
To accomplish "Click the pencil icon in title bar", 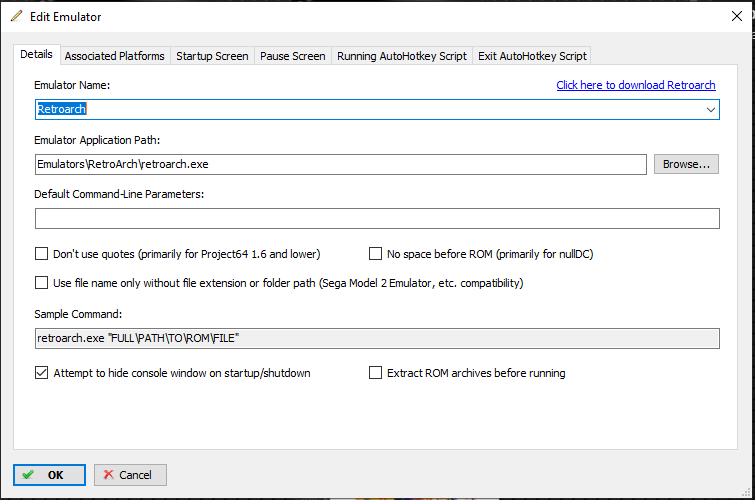I will pos(16,16).
